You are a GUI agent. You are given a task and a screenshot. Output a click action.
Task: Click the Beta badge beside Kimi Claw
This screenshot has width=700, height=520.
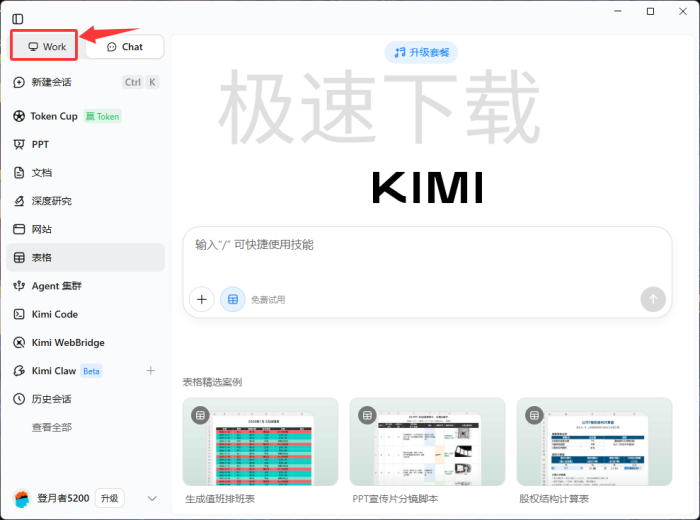click(x=91, y=371)
